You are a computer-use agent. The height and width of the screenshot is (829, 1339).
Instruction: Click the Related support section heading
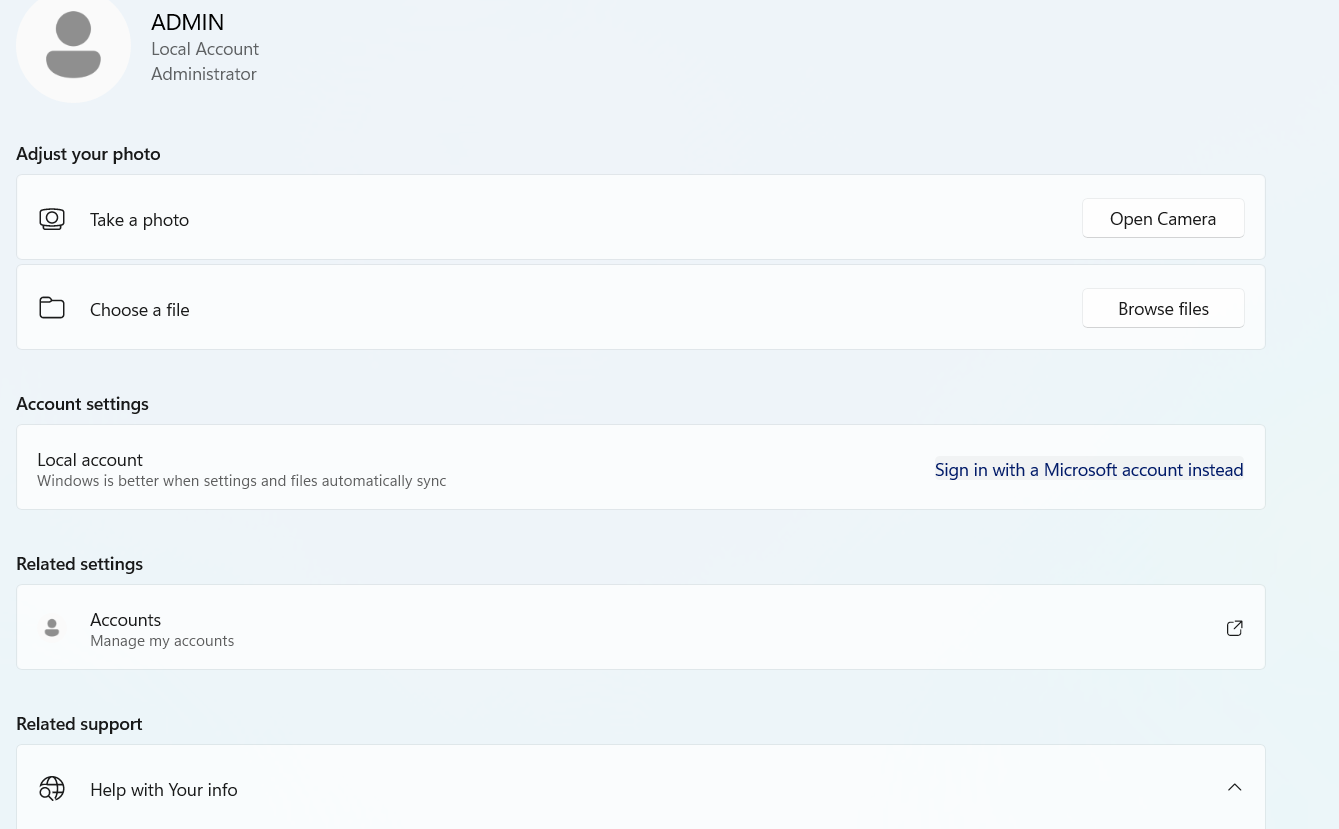click(x=79, y=724)
